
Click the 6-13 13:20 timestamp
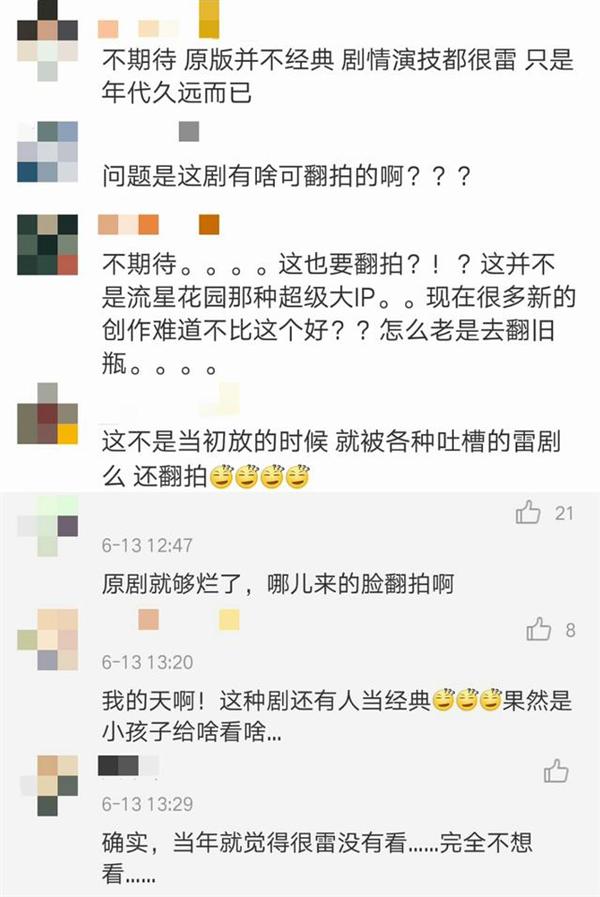click(148, 662)
